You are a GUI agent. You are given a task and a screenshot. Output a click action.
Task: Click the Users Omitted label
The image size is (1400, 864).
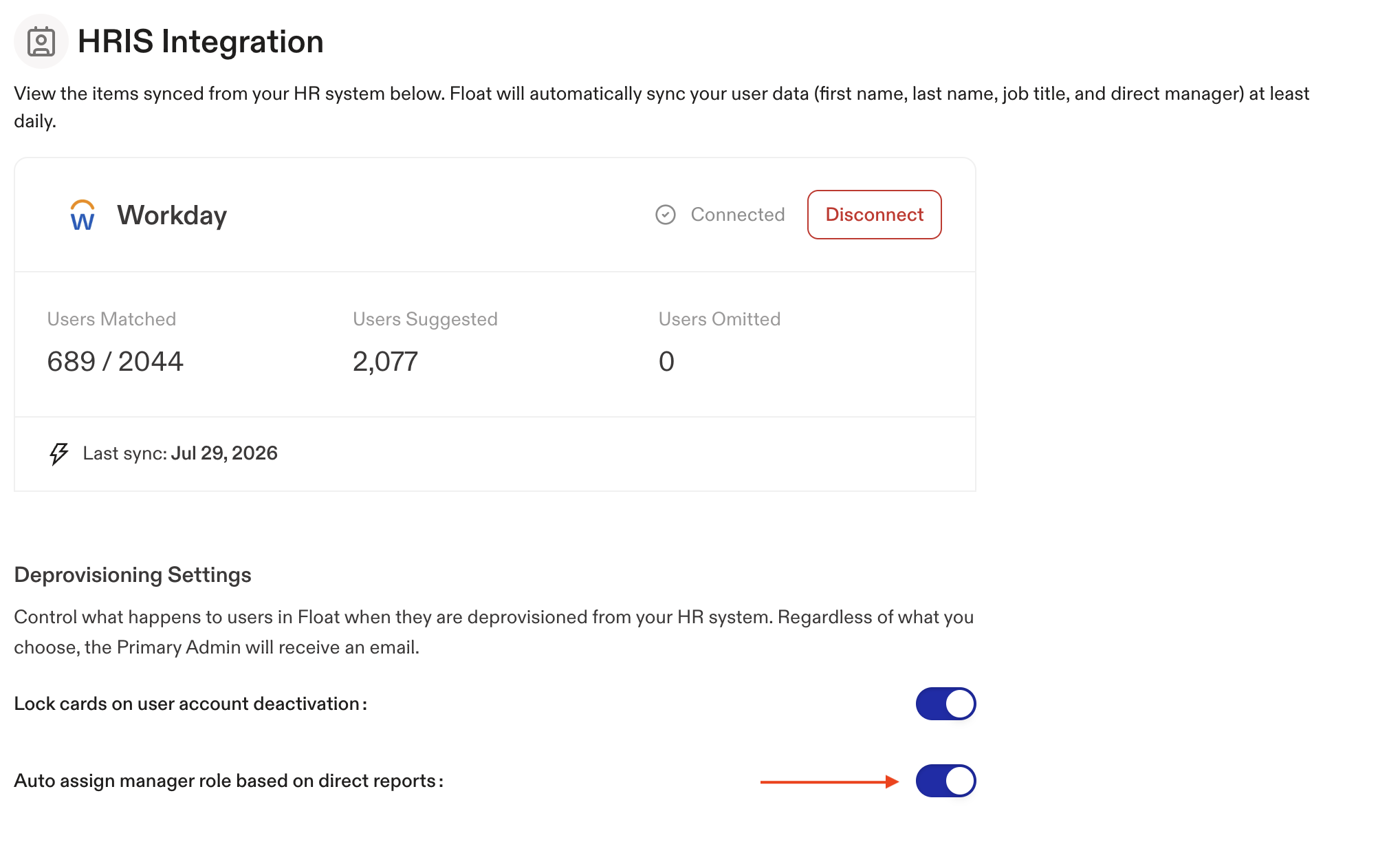tap(719, 319)
